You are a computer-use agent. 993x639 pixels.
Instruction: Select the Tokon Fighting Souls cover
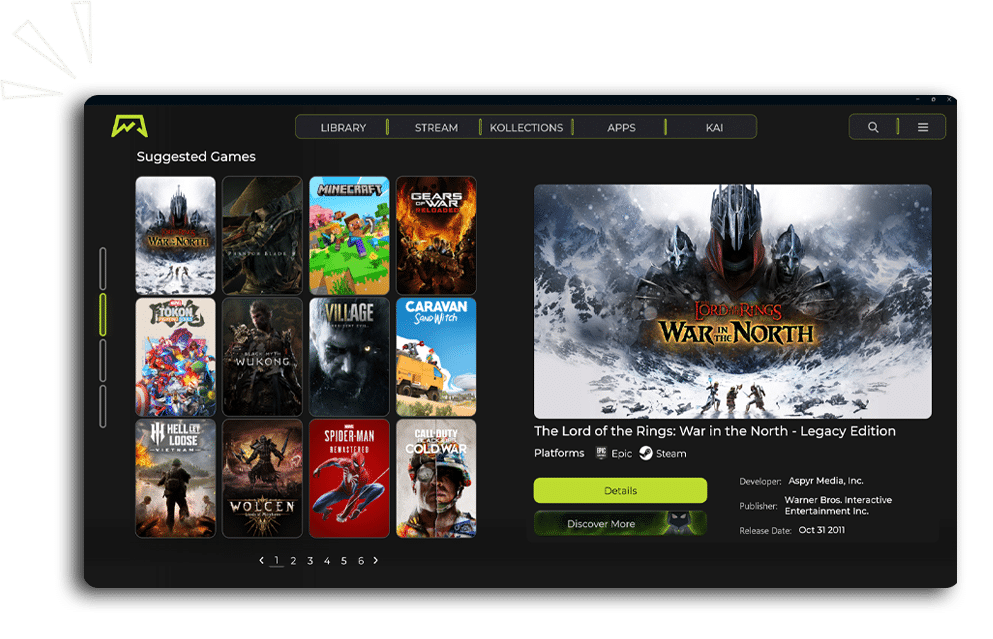pyautogui.click(x=175, y=357)
